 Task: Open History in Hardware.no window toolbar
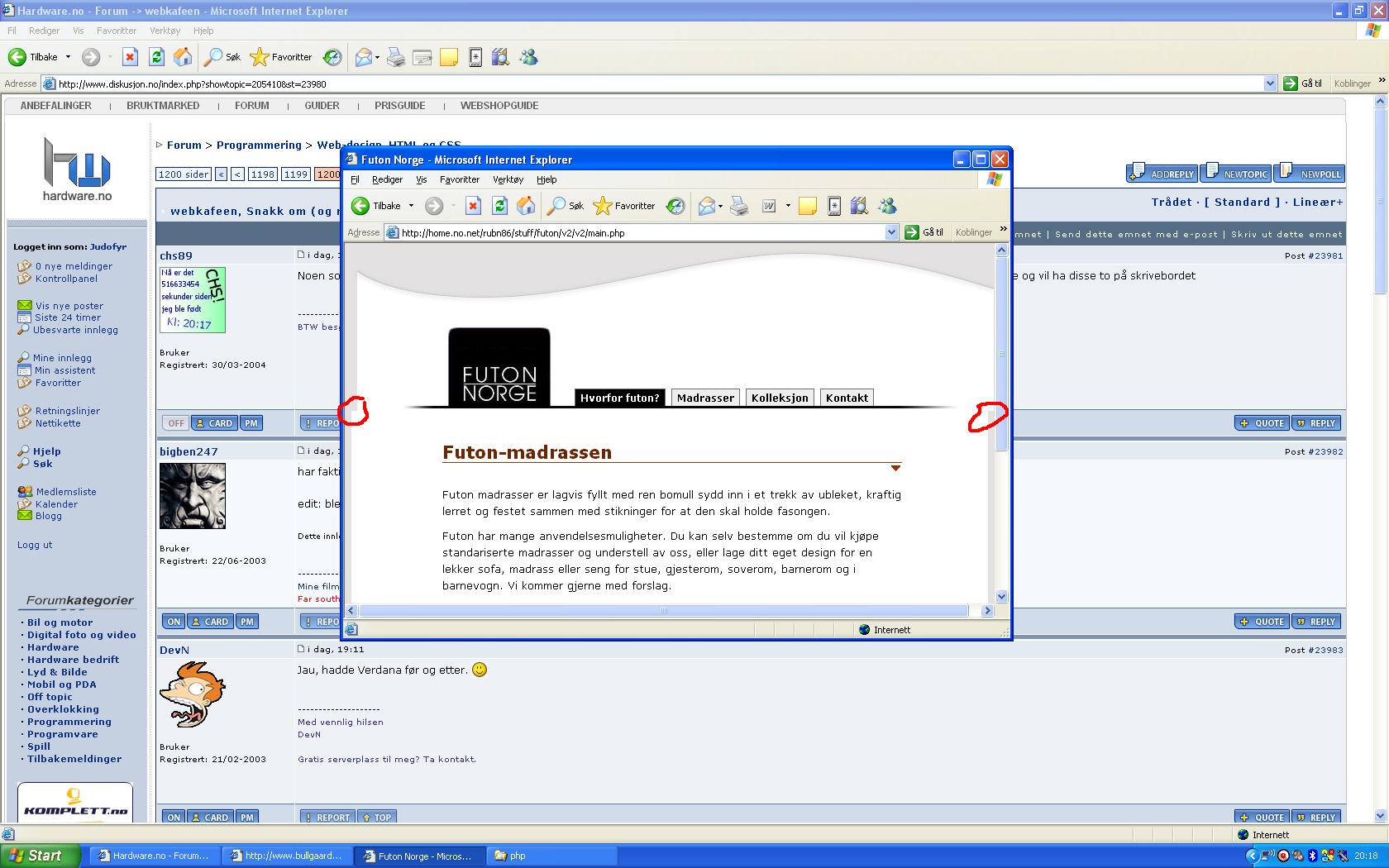click(332, 57)
